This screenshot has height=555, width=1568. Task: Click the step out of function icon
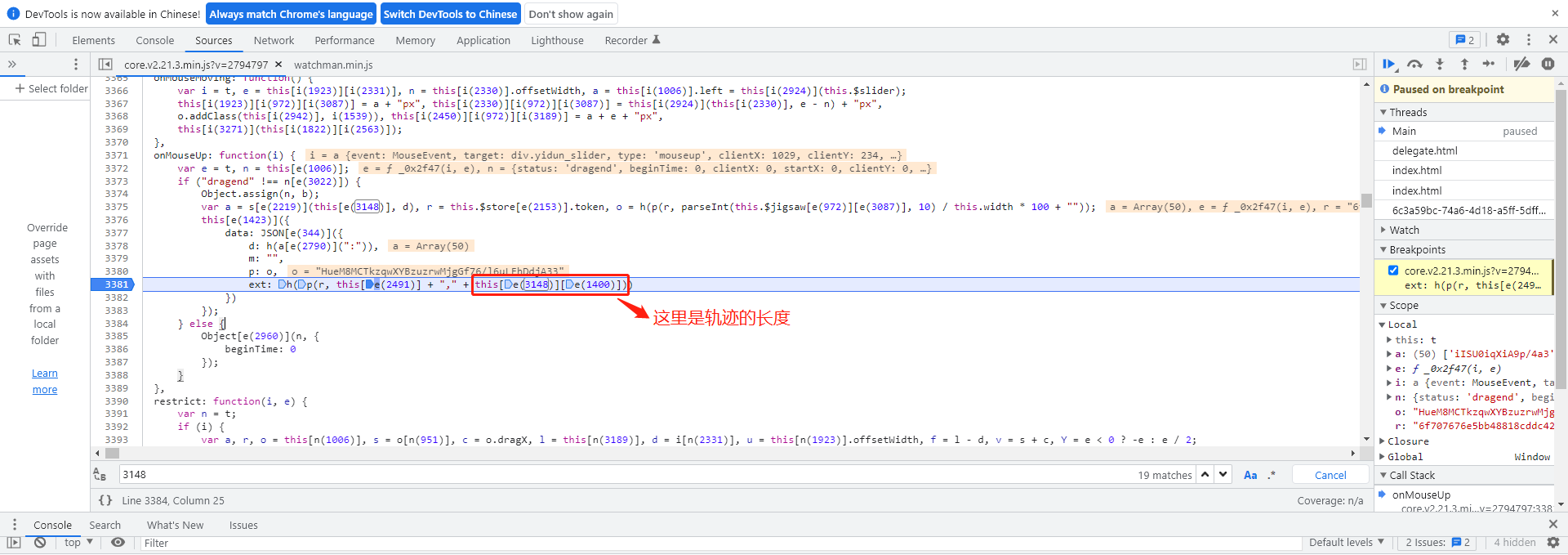point(1464,65)
